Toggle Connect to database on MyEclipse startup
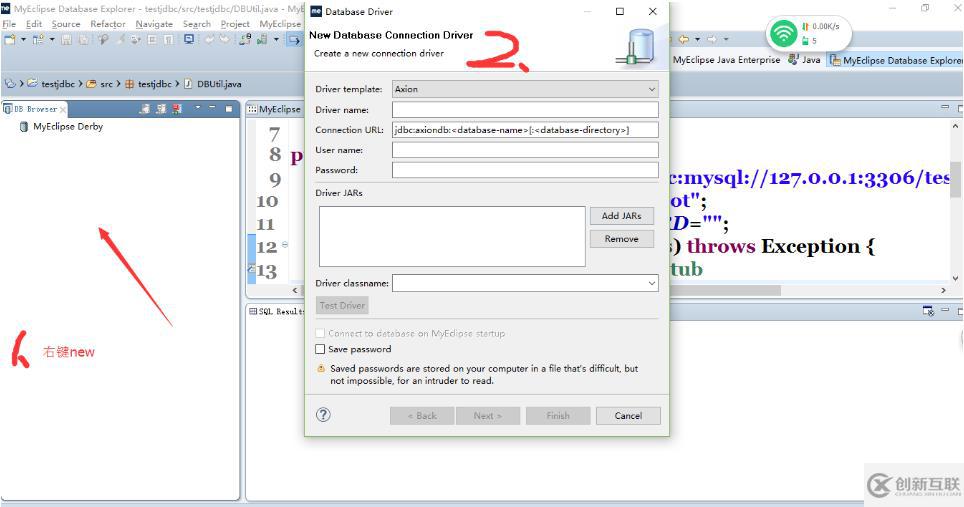The image size is (964, 507). point(320,333)
